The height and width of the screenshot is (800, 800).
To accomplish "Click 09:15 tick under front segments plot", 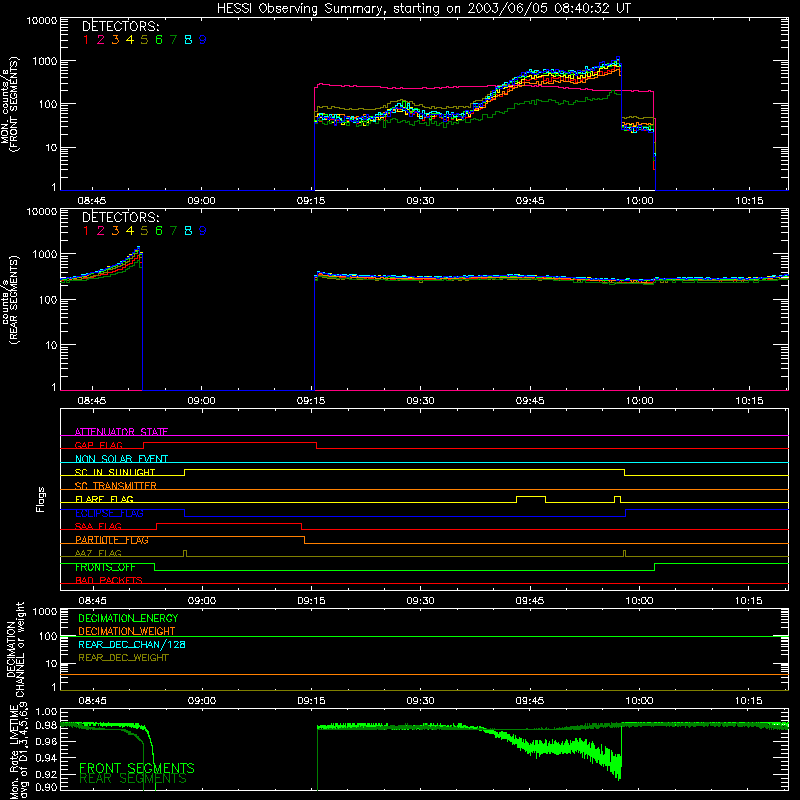I will (311, 201).
